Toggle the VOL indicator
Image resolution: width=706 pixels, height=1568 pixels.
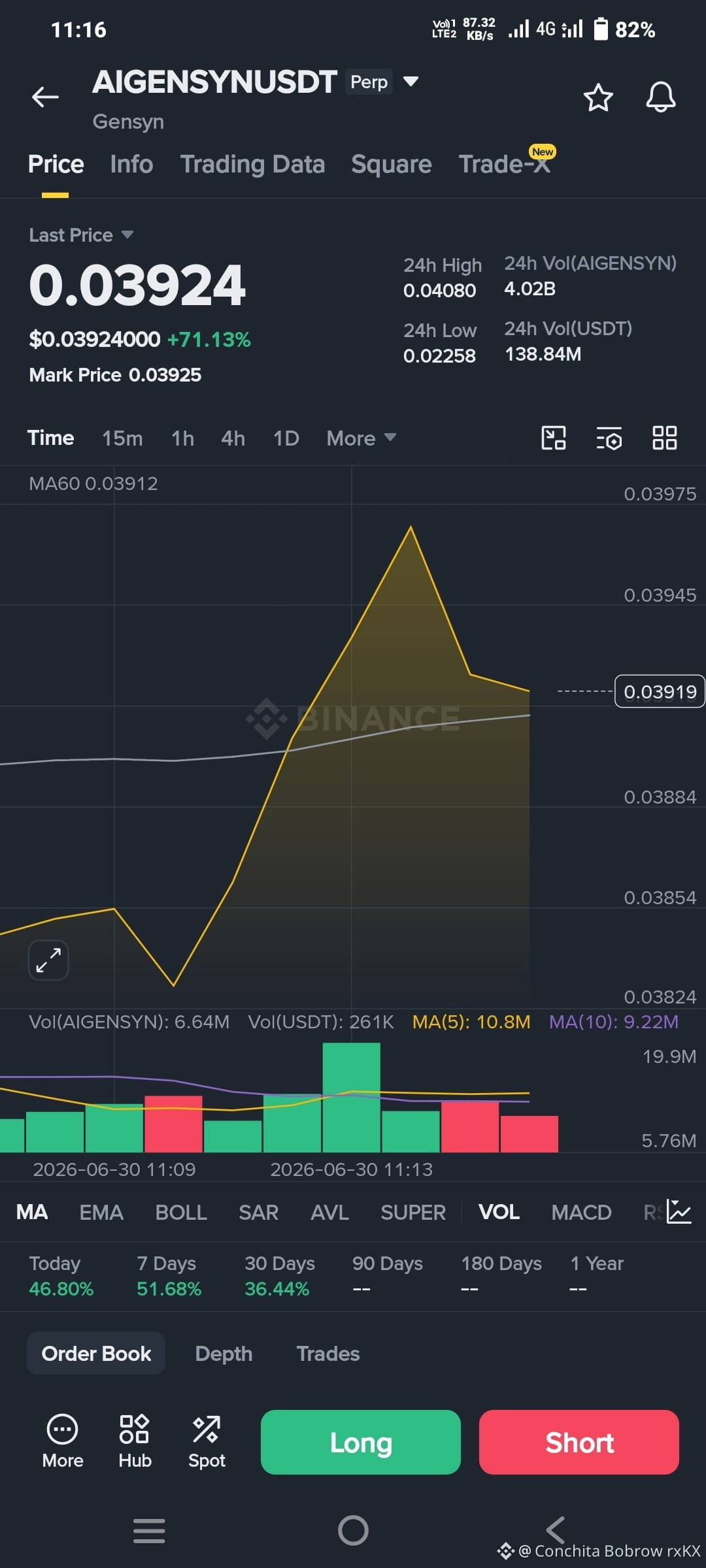(x=499, y=1212)
